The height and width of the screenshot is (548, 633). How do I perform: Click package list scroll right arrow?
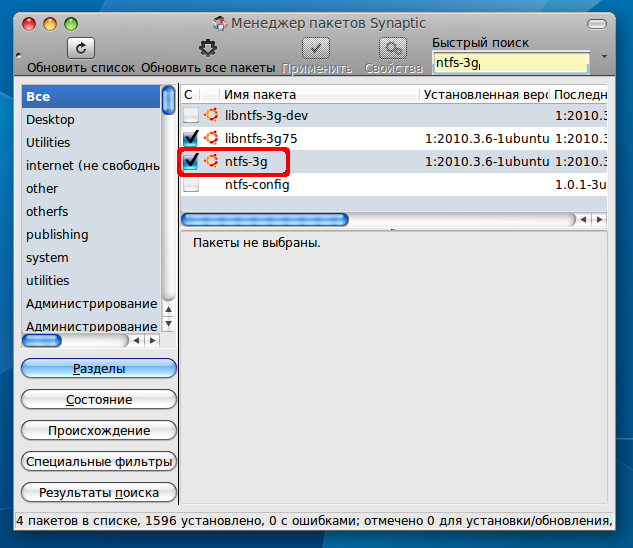tap(600, 219)
